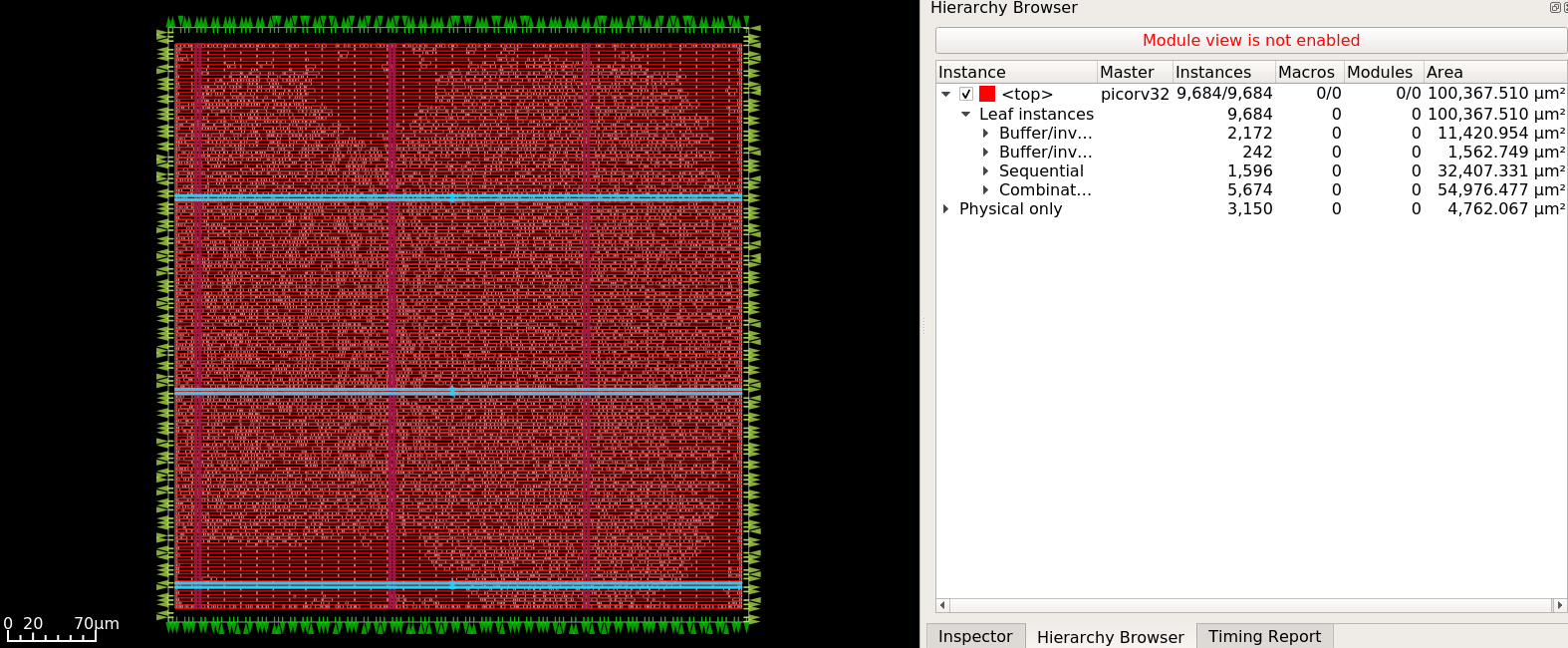The width and height of the screenshot is (1568, 648).
Task: Select the Sequential tree item label
Action: (x=1041, y=170)
